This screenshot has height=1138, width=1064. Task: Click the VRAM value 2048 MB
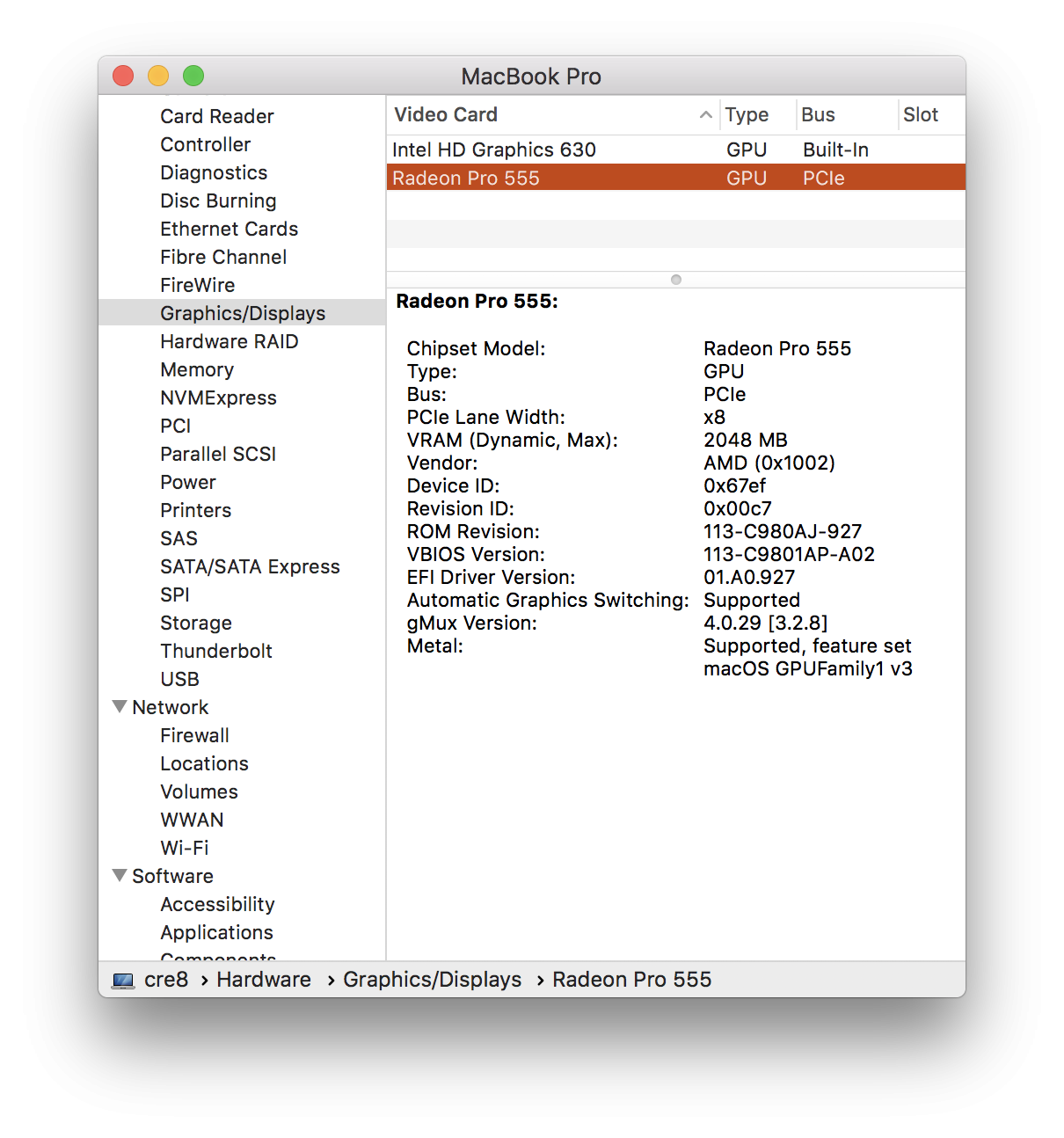pyautogui.click(x=746, y=440)
